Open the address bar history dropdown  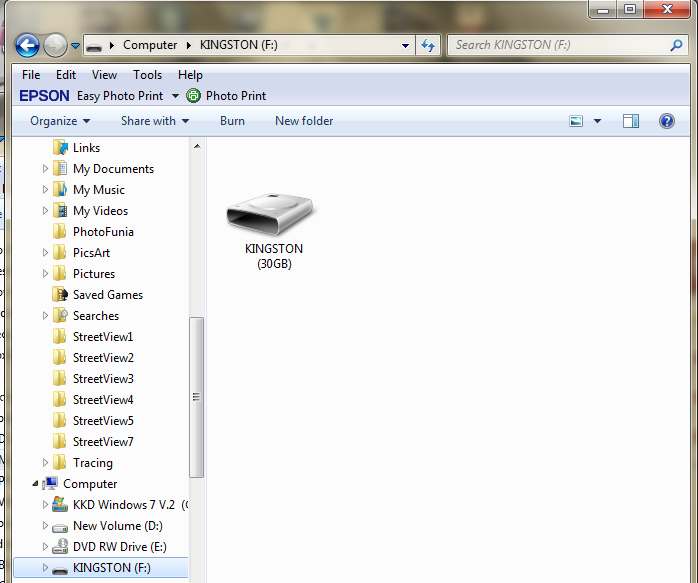click(x=405, y=45)
